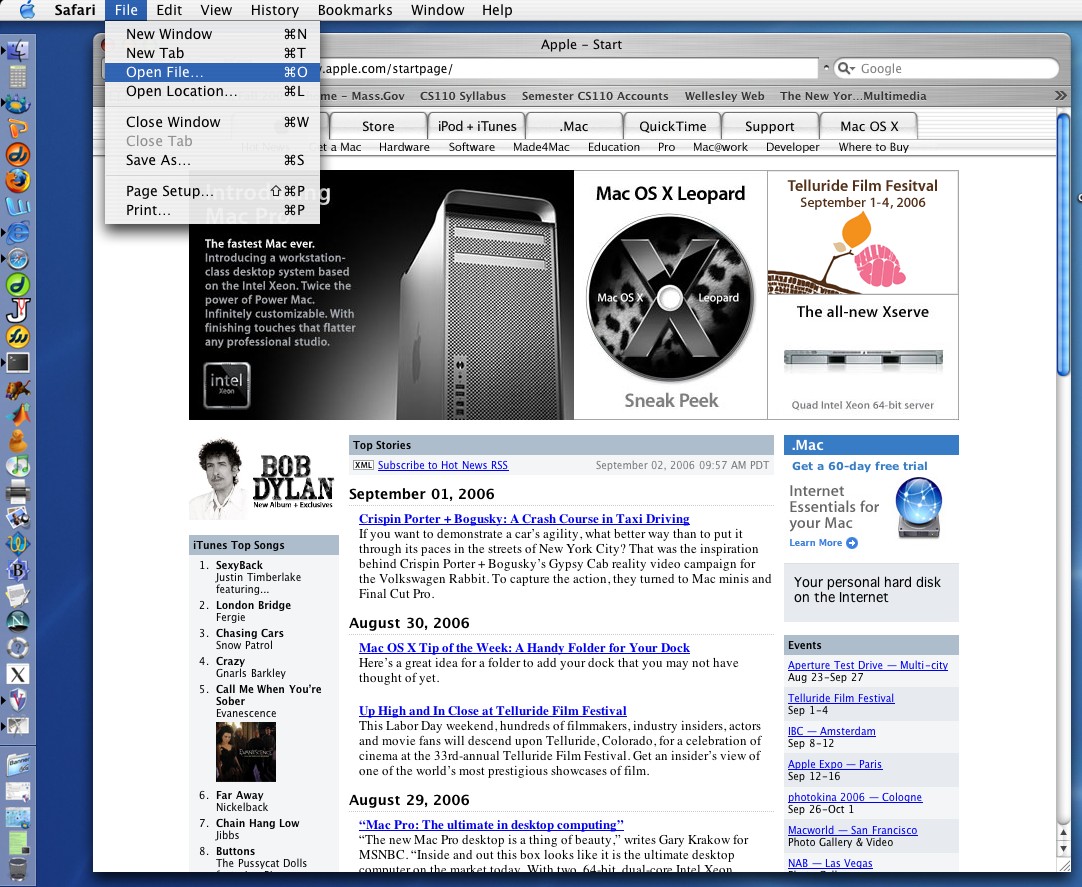
Task: Open the Banner folder in Dock
Action: click(x=17, y=765)
